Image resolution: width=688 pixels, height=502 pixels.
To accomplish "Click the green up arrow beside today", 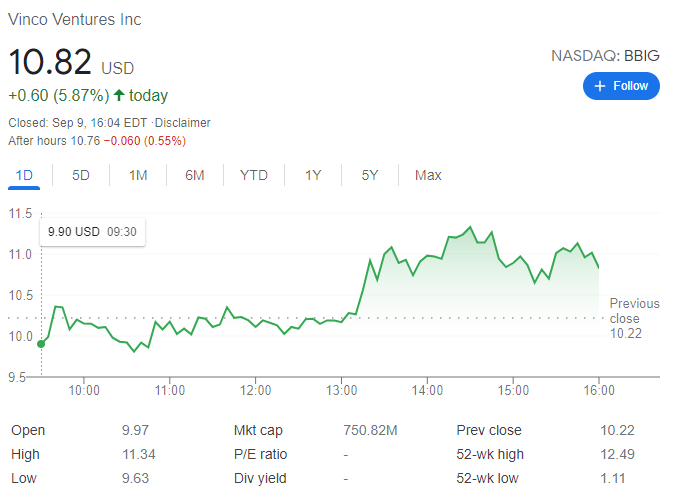I will pyautogui.click(x=119, y=96).
